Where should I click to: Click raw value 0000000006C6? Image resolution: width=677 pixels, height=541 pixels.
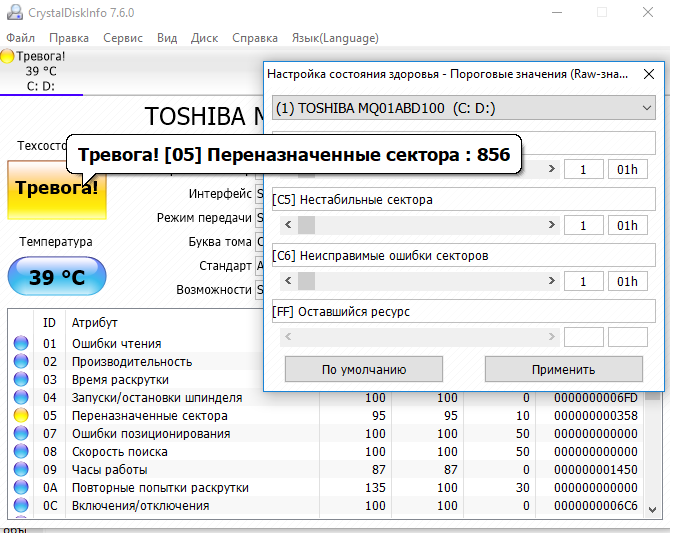click(595, 506)
